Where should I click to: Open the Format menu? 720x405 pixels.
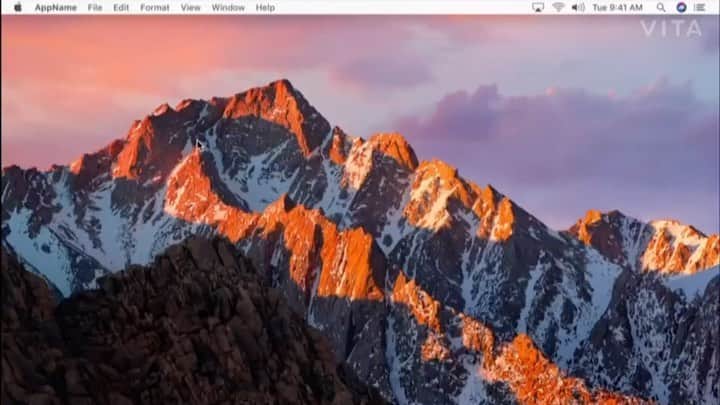155,8
